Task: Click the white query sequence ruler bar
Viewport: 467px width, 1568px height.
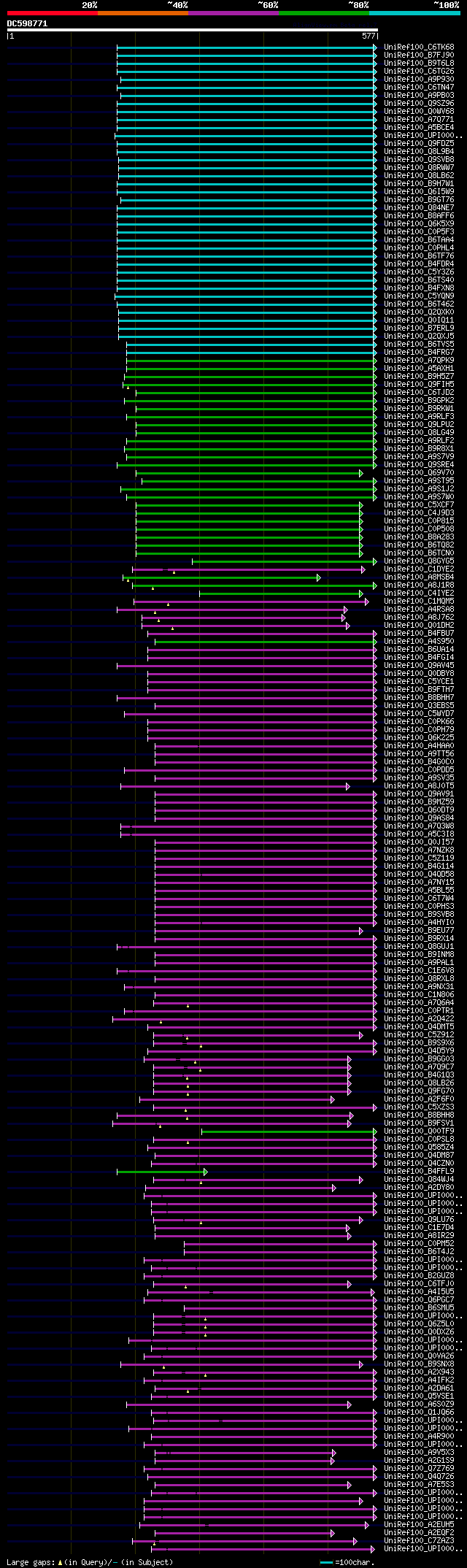Action: [x=192, y=30]
